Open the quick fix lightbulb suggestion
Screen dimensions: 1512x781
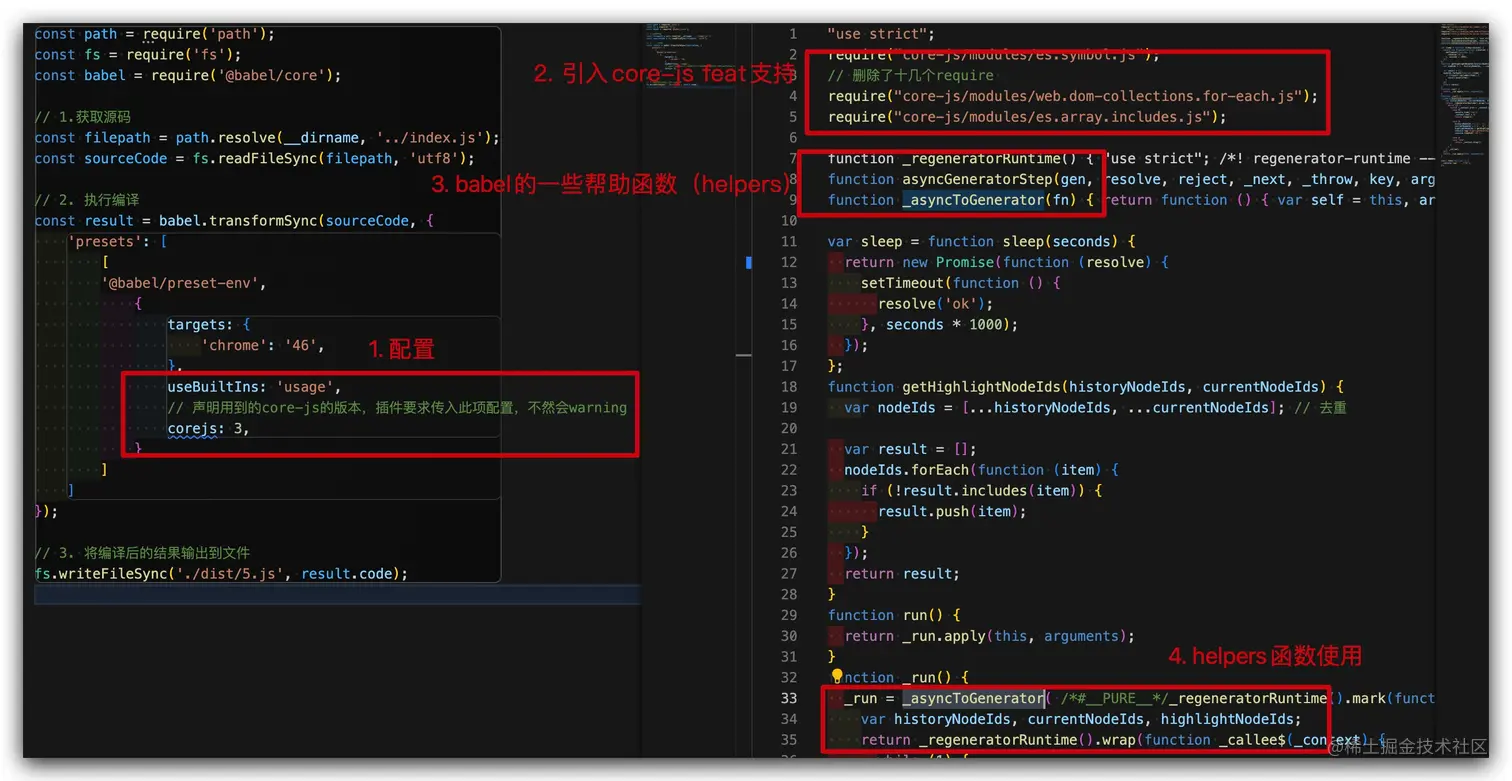pyautogui.click(x=838, y=677)
